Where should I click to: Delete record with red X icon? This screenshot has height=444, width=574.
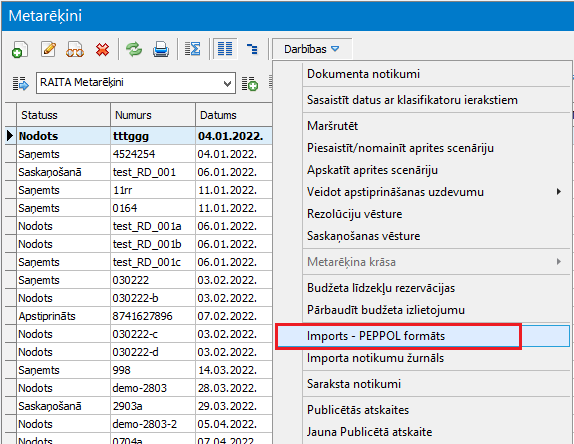point(102,49)
